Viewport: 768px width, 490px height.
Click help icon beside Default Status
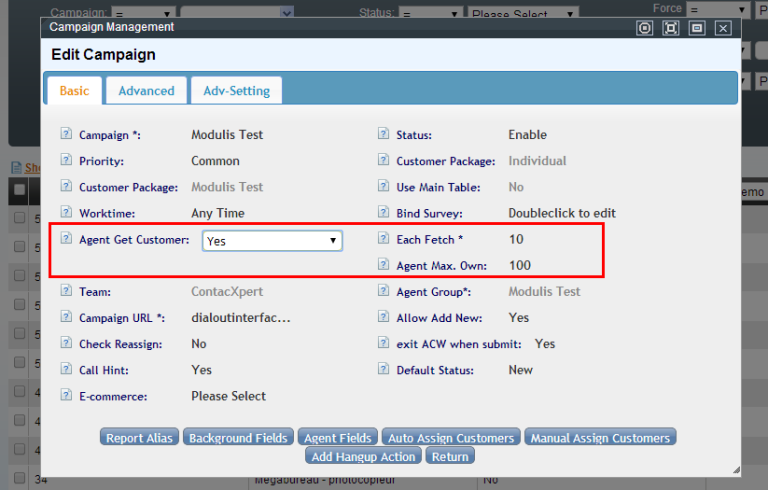click(x=383, y=370)
